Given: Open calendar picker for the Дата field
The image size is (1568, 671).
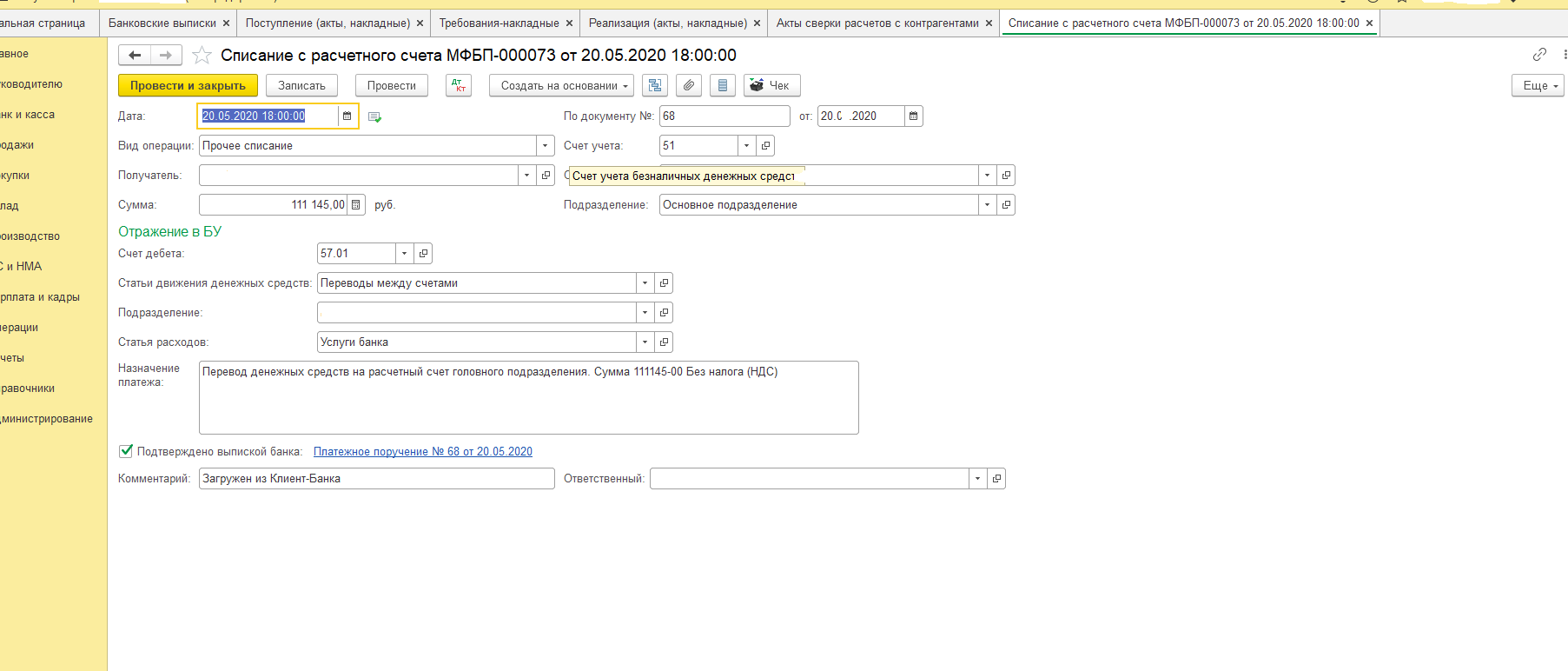Looking at the screenshot, I should tap(347, 116).
